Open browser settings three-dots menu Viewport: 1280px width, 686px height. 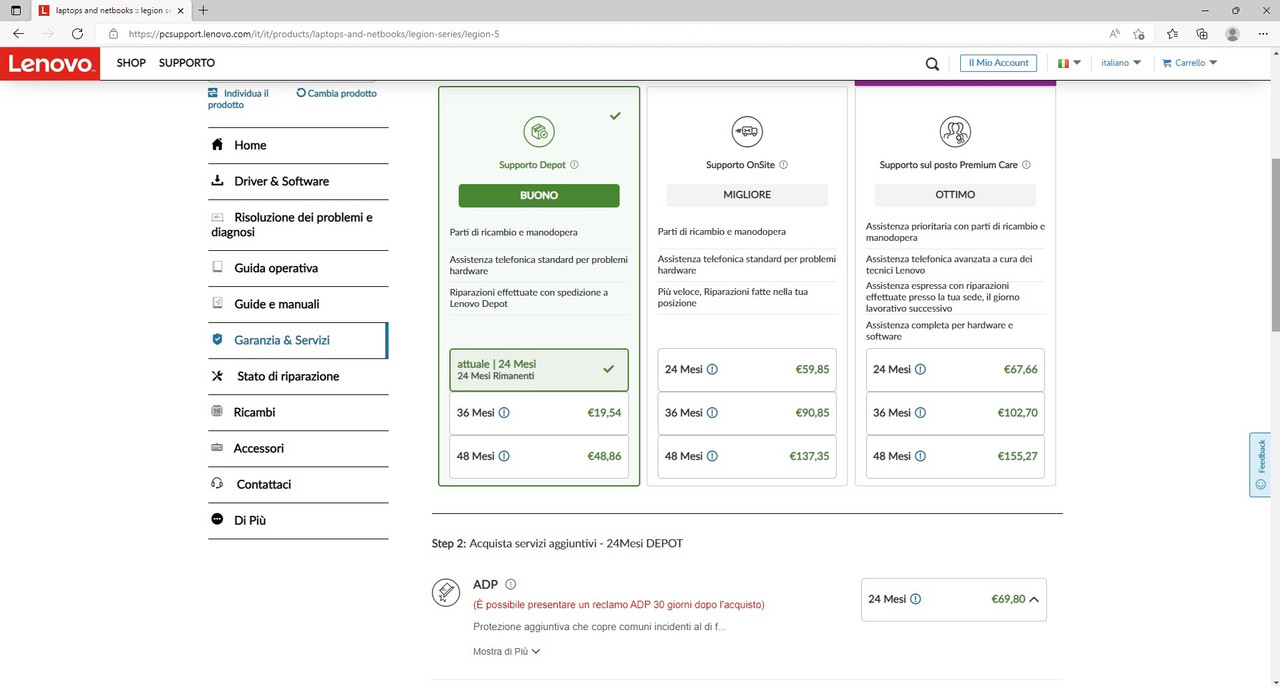[1262, 33]
